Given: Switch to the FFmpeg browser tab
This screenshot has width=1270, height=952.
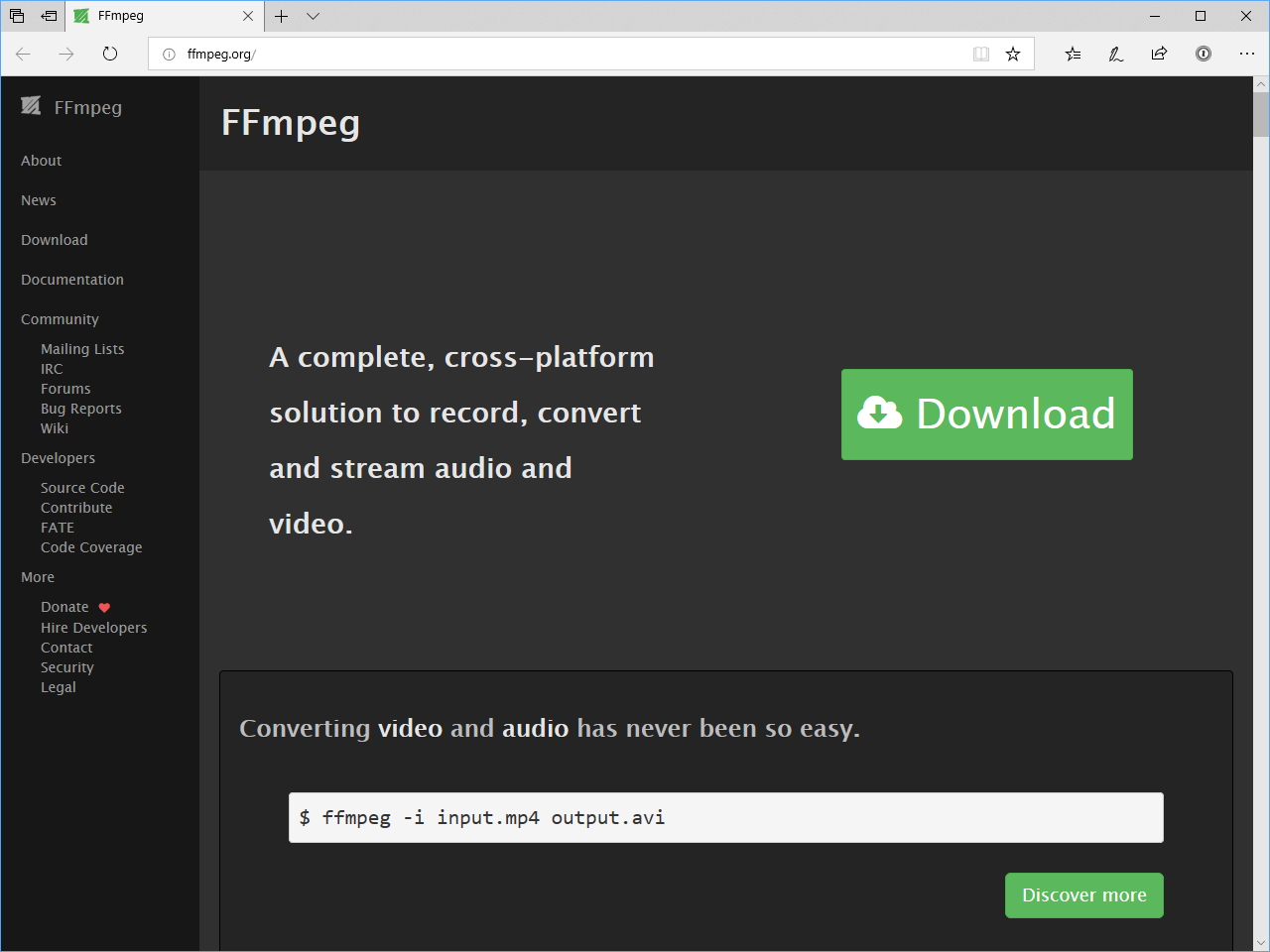Looking at the screenshot, I should point(149,16).
